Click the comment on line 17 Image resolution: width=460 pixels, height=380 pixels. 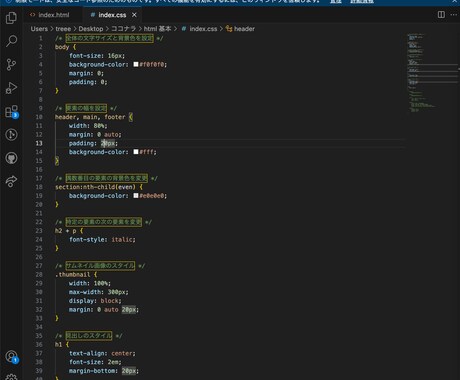pyautogui.click(x=106, y=178)
